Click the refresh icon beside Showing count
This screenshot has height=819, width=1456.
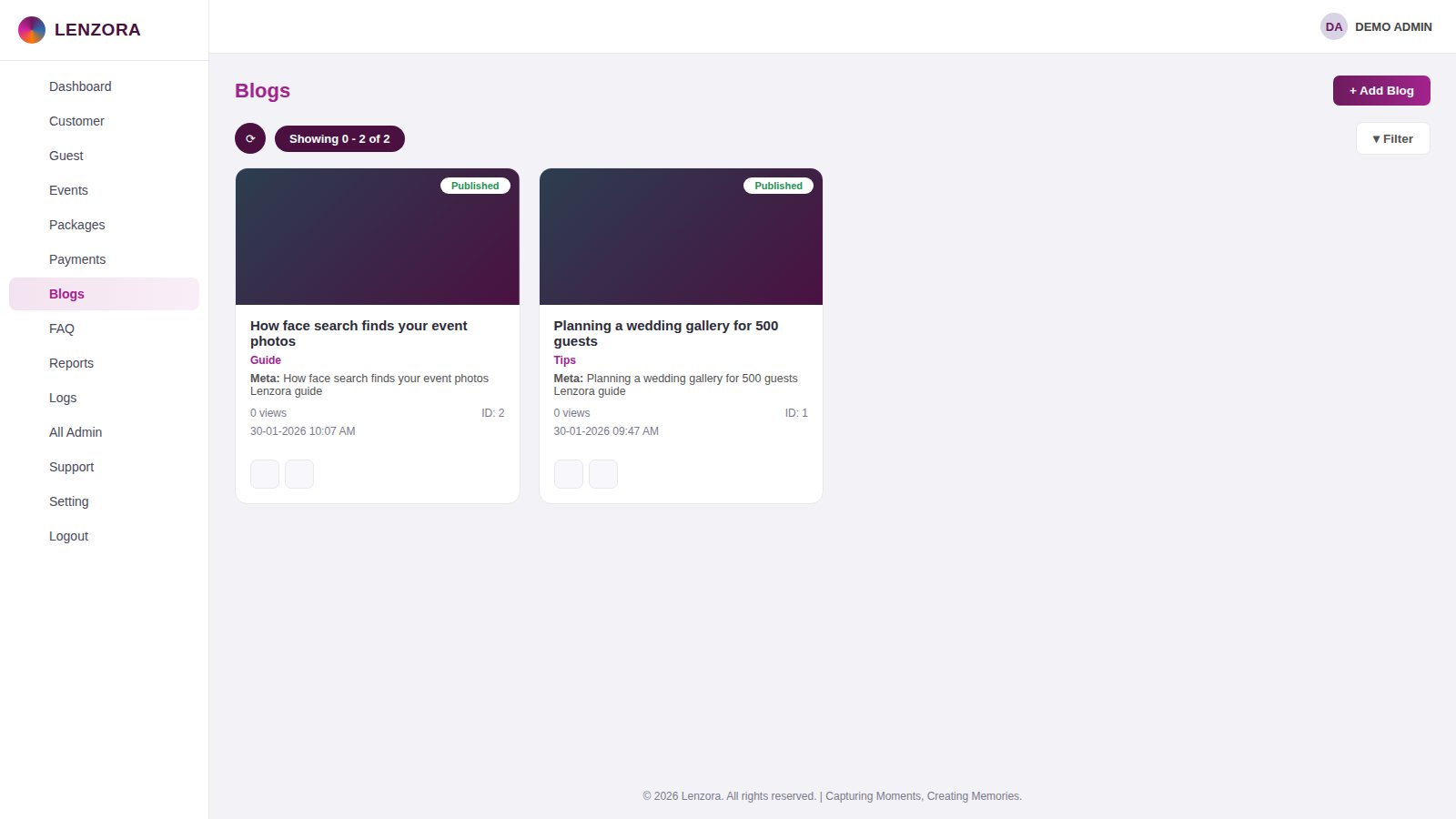(x=250, y=138)
